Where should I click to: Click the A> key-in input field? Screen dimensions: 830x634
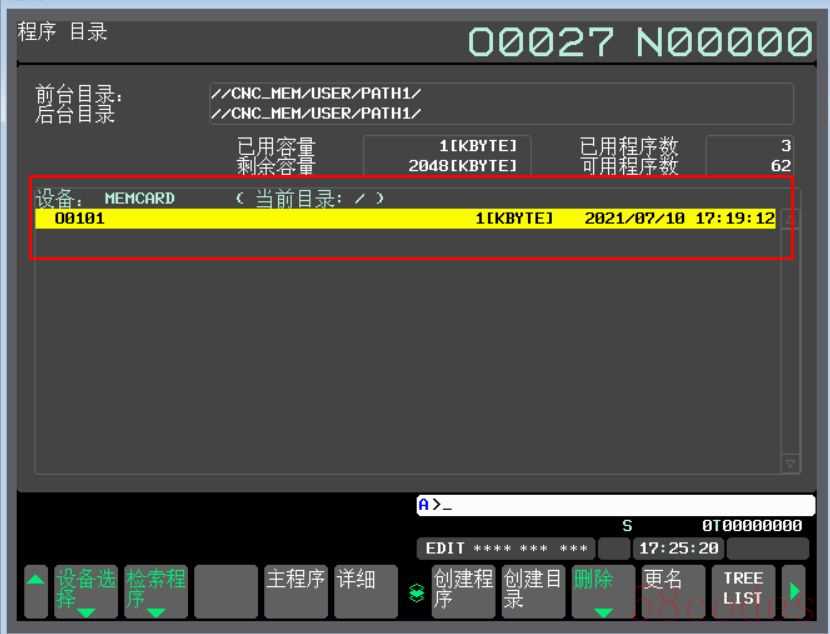[616, 505]
